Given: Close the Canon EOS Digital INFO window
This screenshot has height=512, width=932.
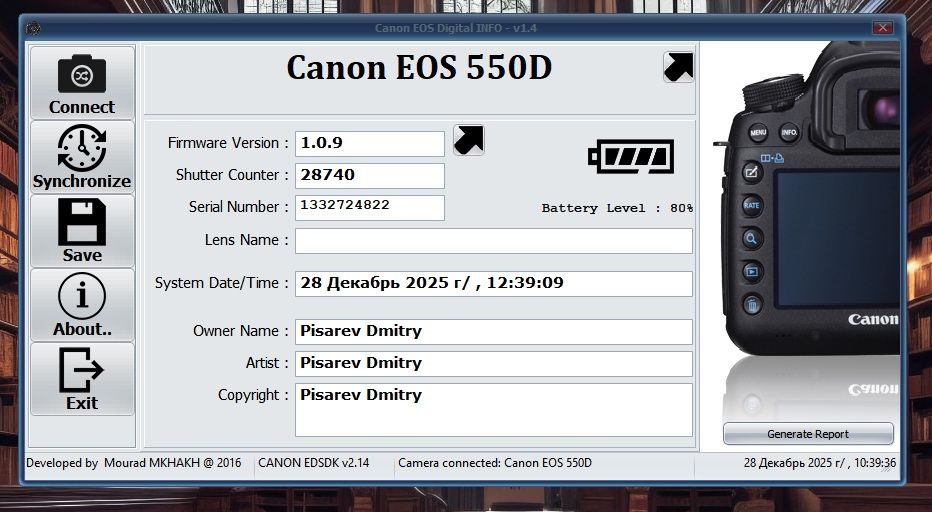Looking at the screenshot, I should click(883, 27).
